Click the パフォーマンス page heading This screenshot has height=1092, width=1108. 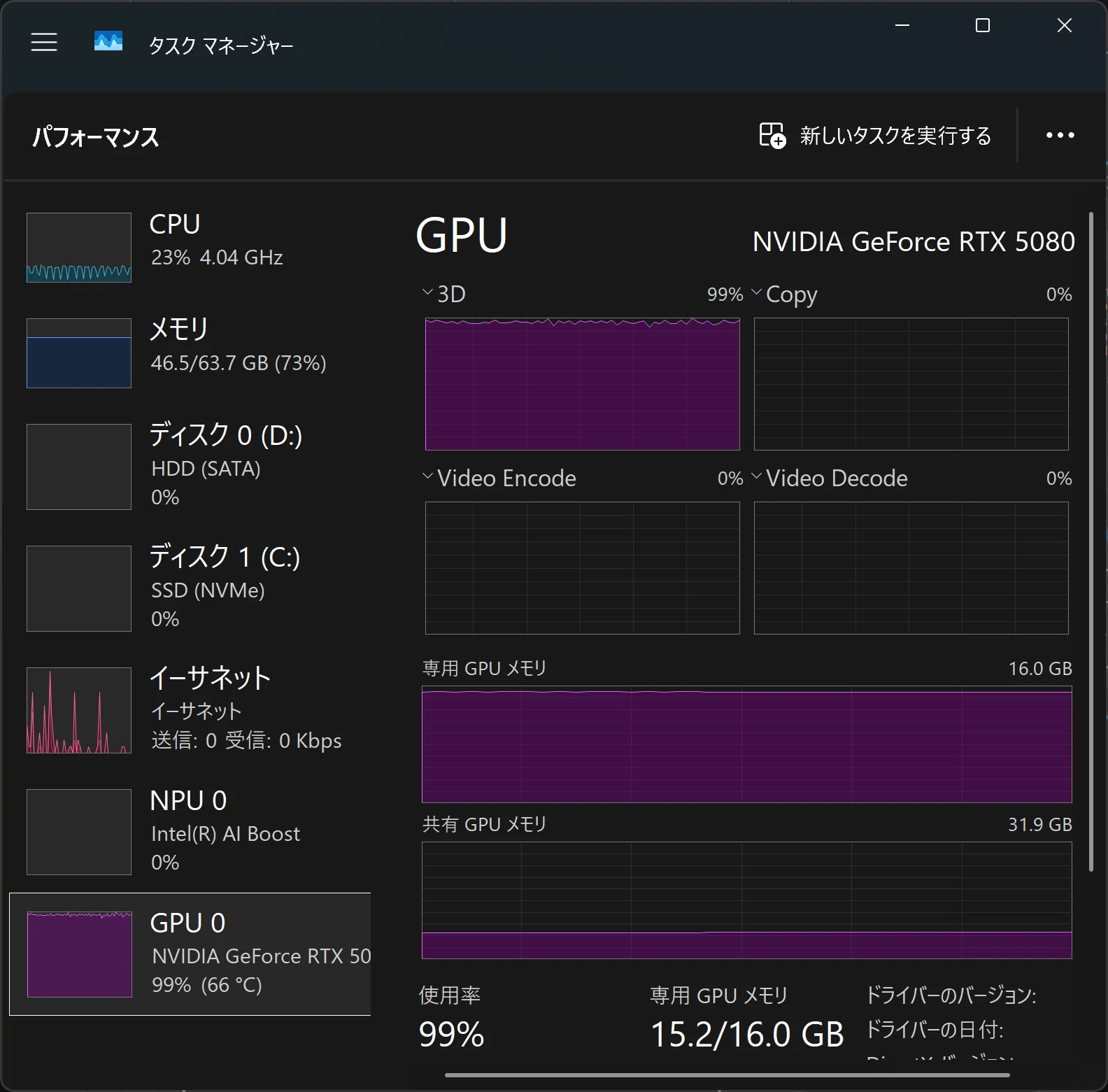[96, 136]
